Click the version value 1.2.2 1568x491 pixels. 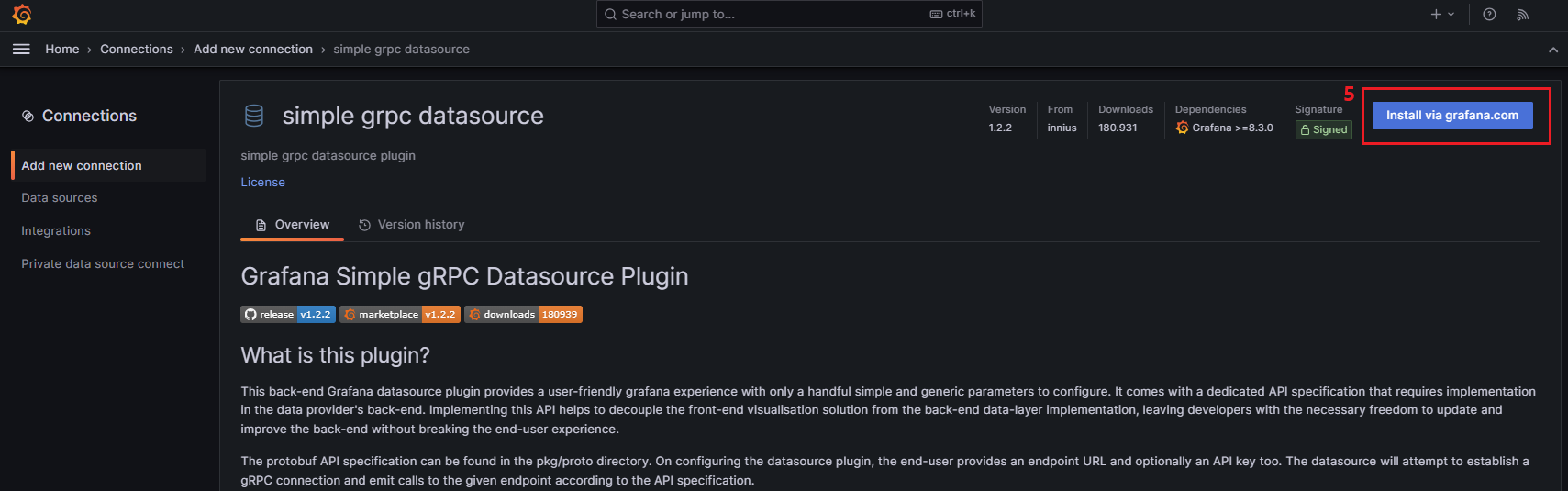coord(1000,128)
